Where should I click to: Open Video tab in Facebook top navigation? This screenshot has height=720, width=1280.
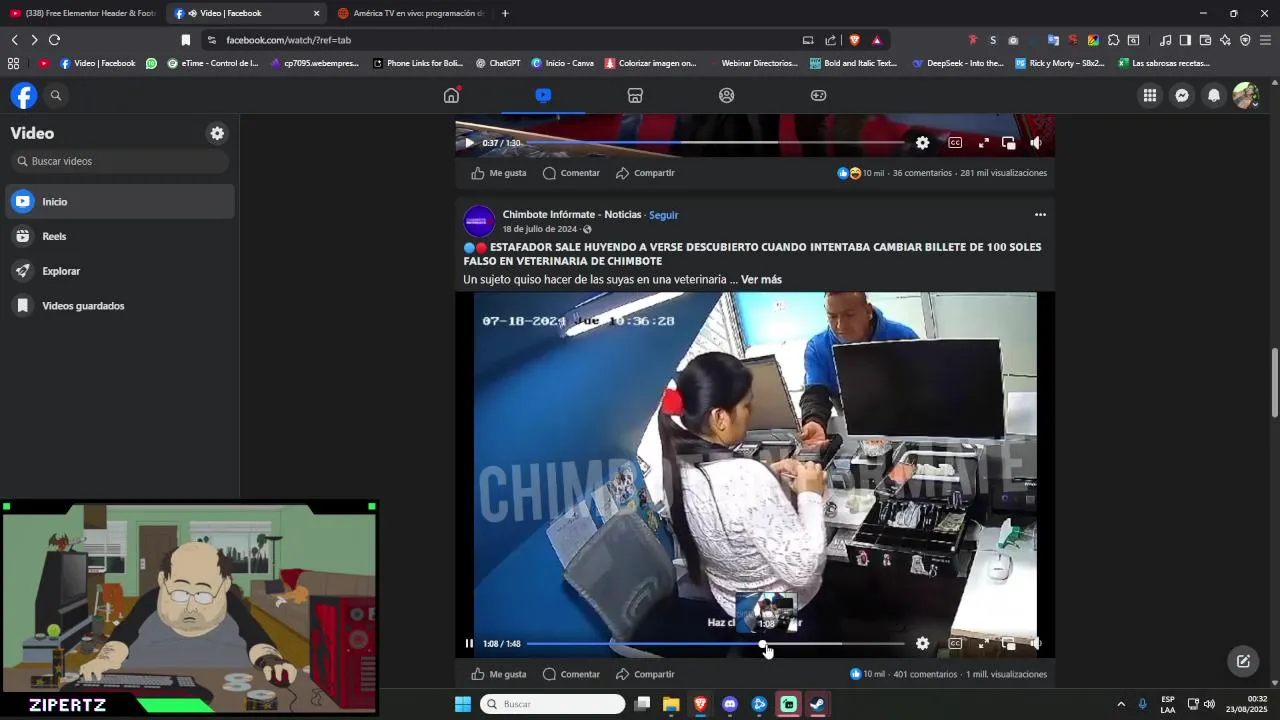click(543, 95)
